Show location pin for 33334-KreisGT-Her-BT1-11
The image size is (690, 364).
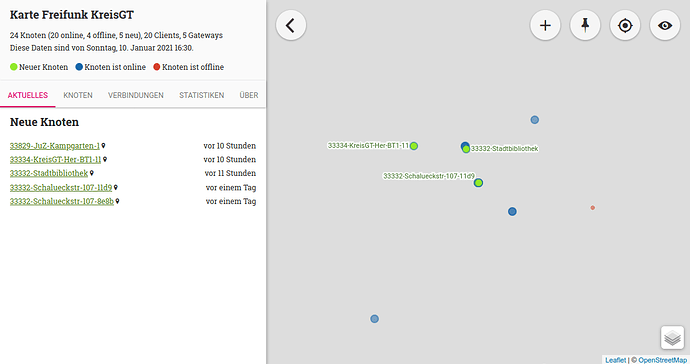tap(105, 159)
